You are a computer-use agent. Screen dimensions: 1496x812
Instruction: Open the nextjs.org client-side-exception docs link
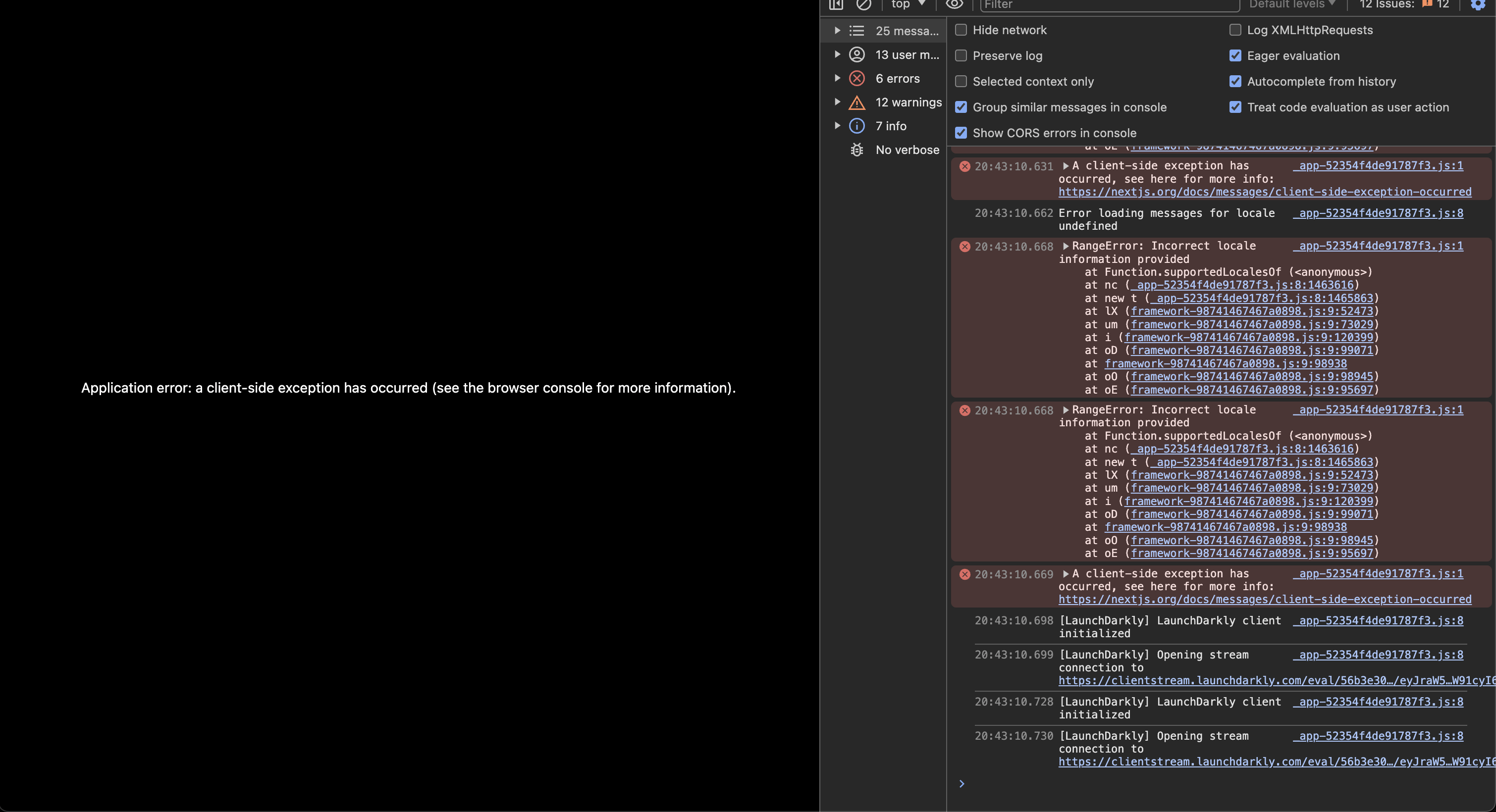[x=1264, y=192]
